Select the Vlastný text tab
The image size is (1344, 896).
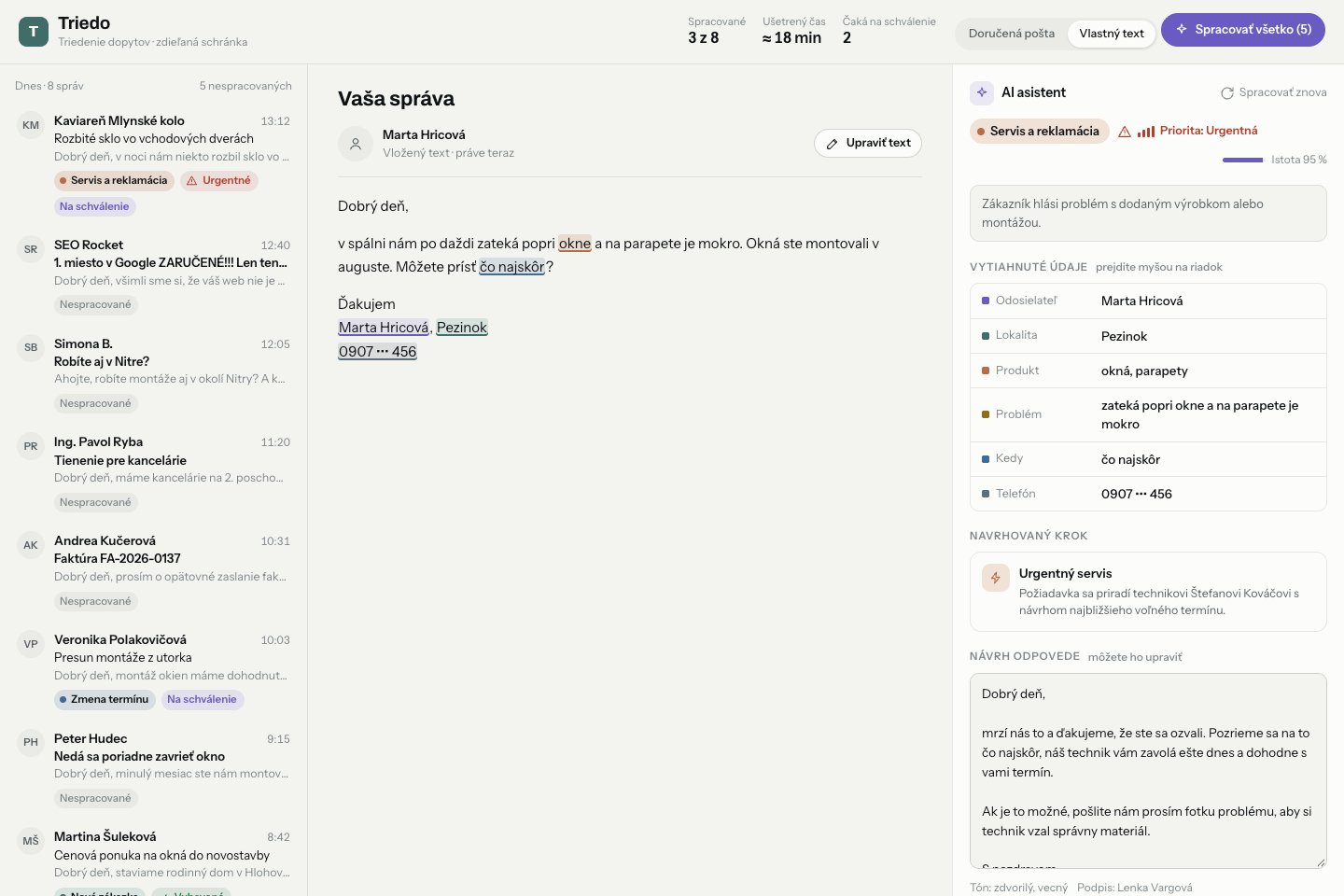tap(1112, 34)
